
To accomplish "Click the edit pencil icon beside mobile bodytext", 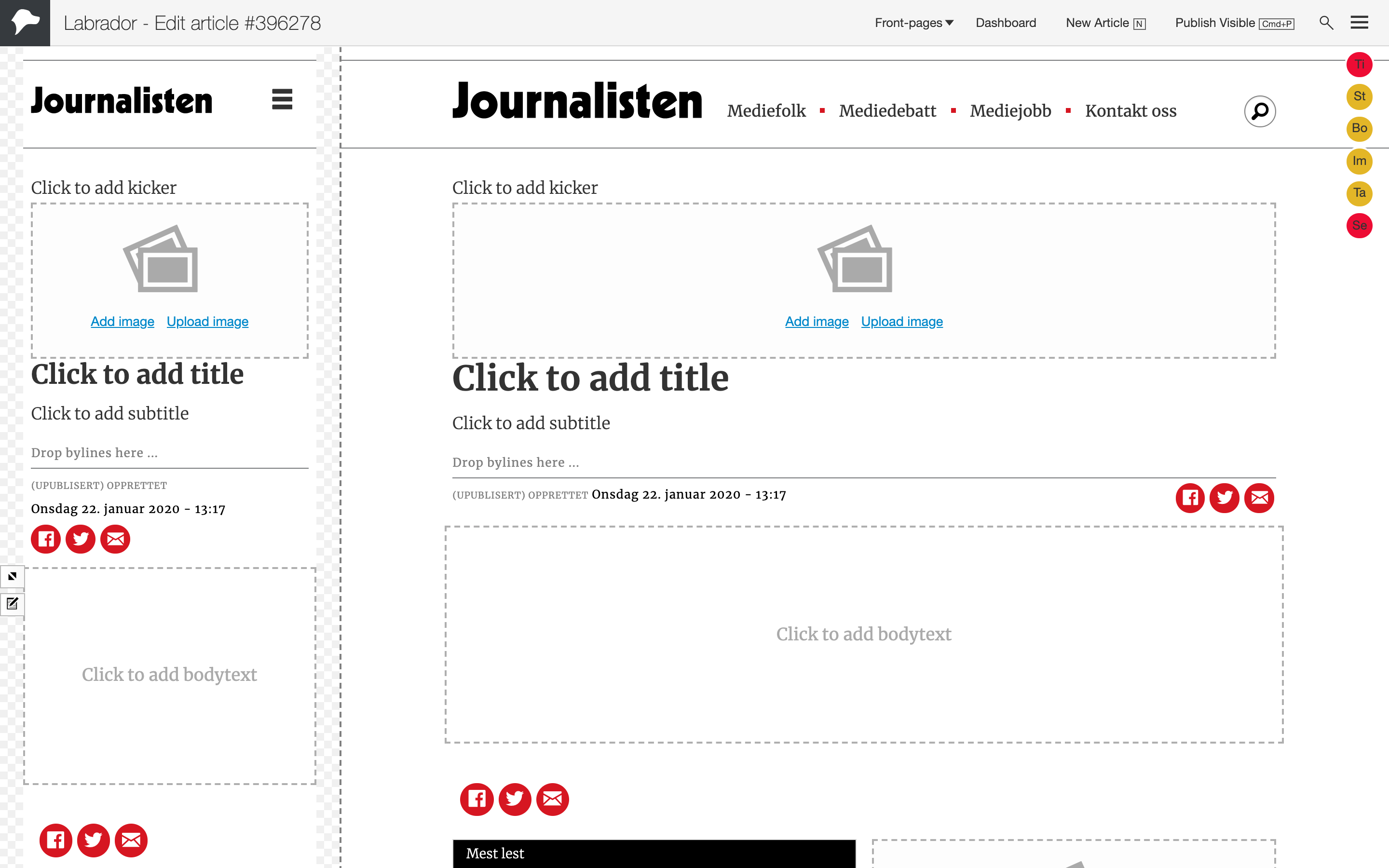I will (12, 603).
